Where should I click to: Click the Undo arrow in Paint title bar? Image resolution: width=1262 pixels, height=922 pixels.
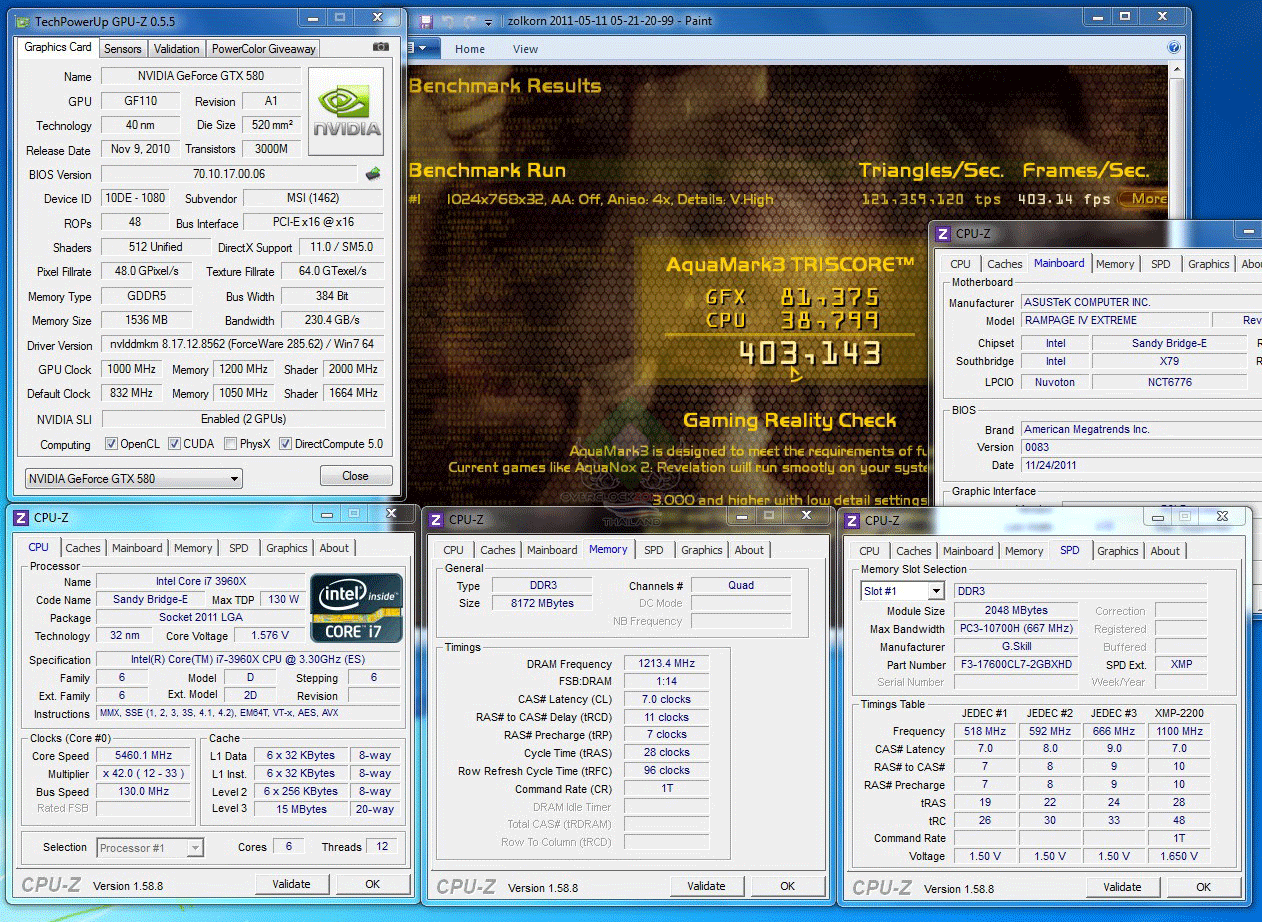coord(448,21)
